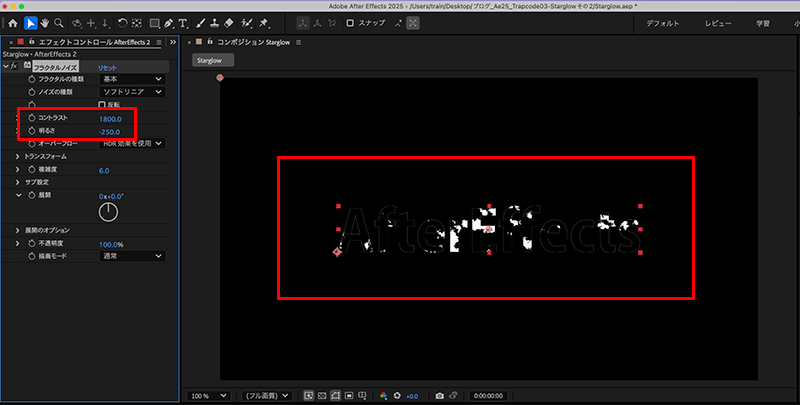Click the view axis mode icon
Screen dimensions: 800x405
pyautogui.click(x=332, y=23)
